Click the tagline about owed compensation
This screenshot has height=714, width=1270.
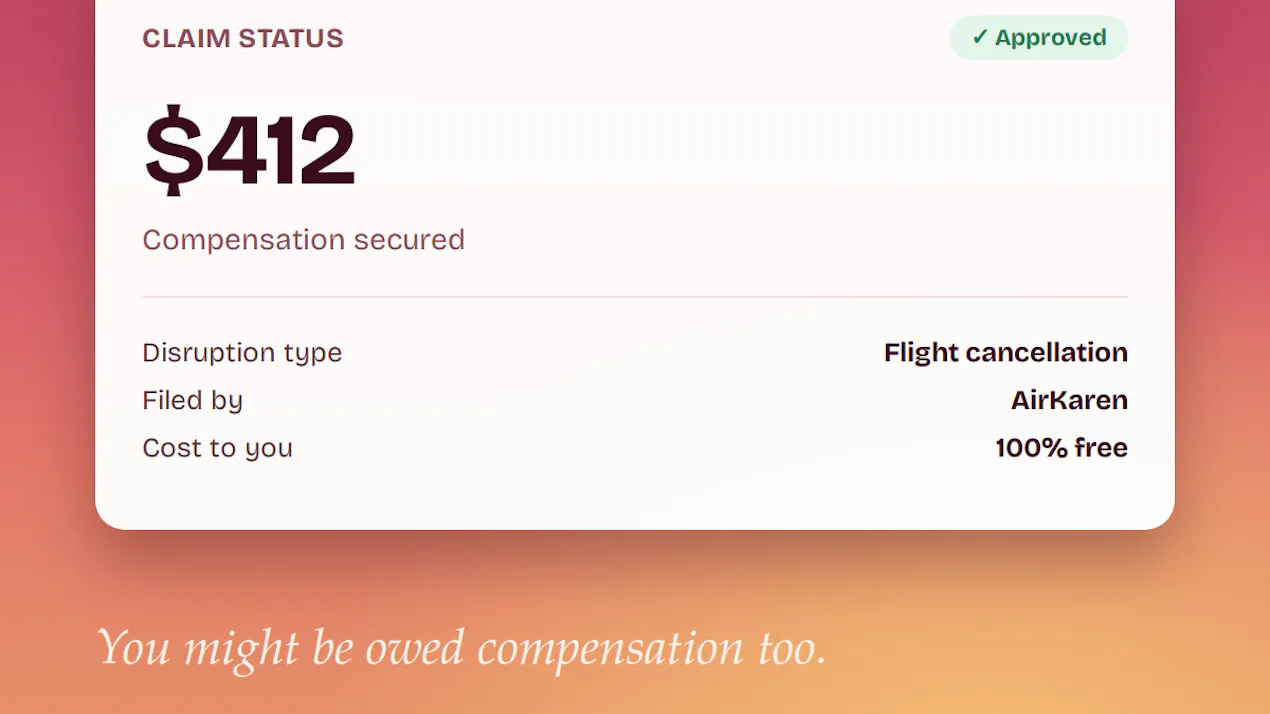click(462, 648)
